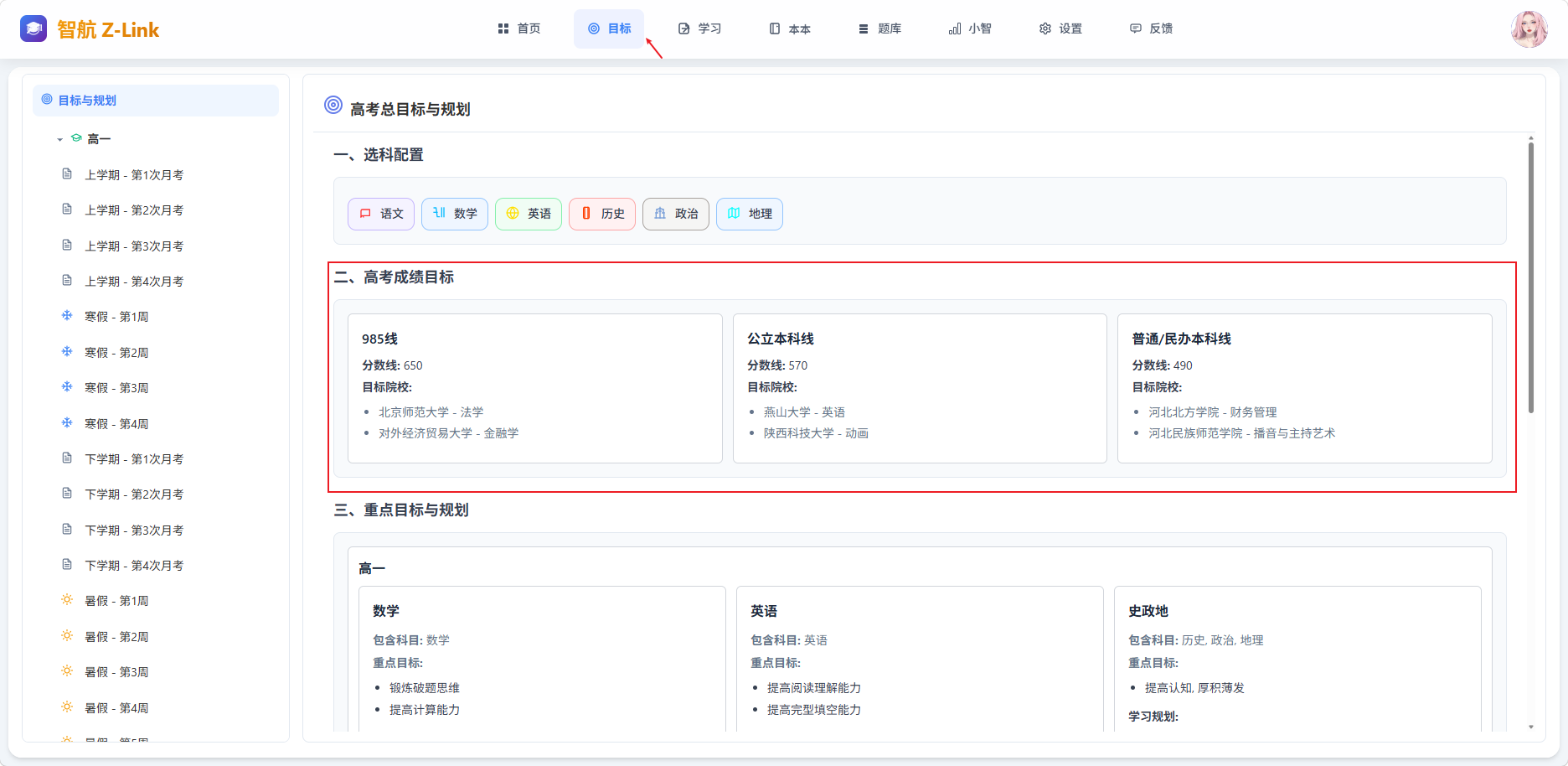Click the 语文 subject tag
This screenshot has width=1568, height=766.
381,214
